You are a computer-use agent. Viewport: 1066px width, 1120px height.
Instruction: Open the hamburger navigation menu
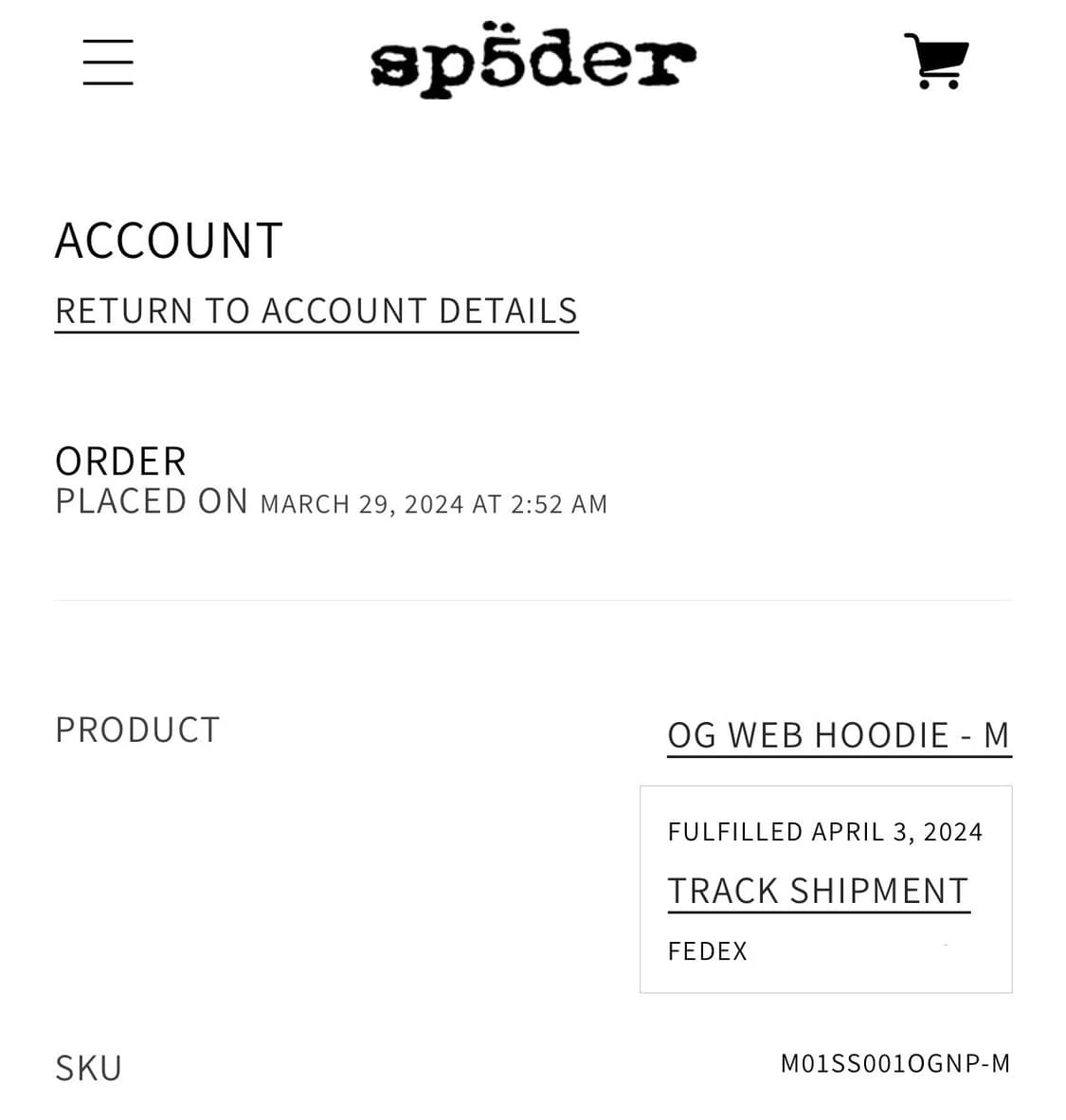108,63
